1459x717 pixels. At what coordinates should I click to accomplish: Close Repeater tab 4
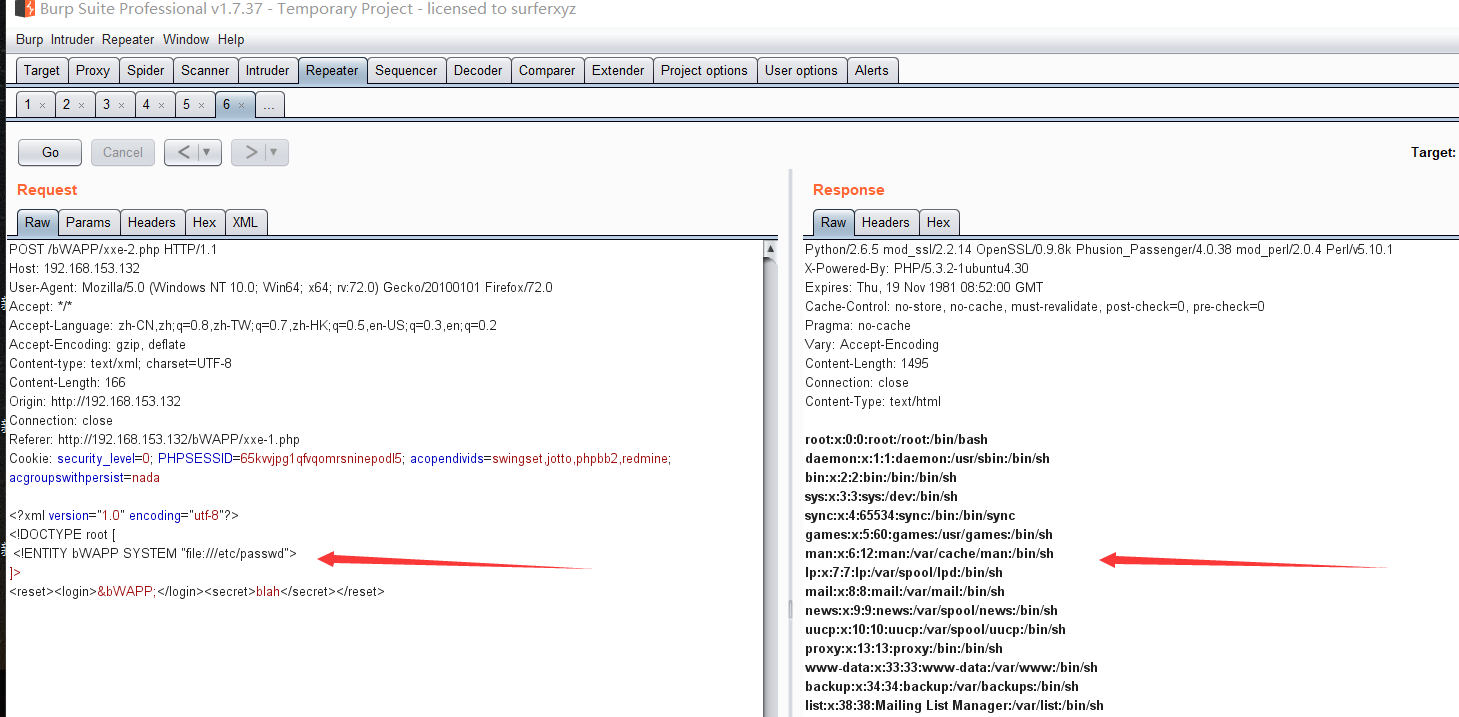tap(161, 105)
